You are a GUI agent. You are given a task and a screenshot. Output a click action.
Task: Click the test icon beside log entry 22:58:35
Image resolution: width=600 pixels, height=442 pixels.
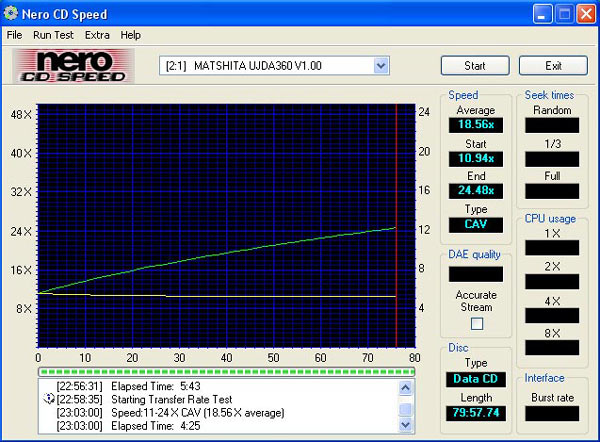49,399
